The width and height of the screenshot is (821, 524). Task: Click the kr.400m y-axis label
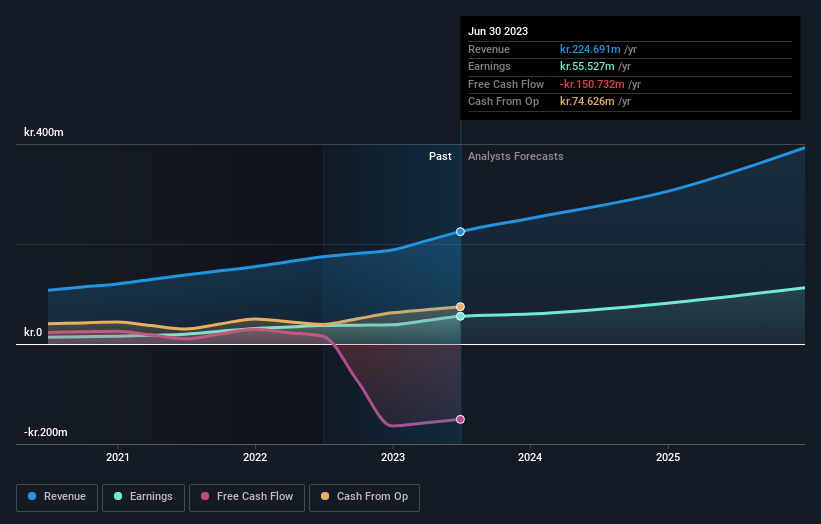pos(43,132)
